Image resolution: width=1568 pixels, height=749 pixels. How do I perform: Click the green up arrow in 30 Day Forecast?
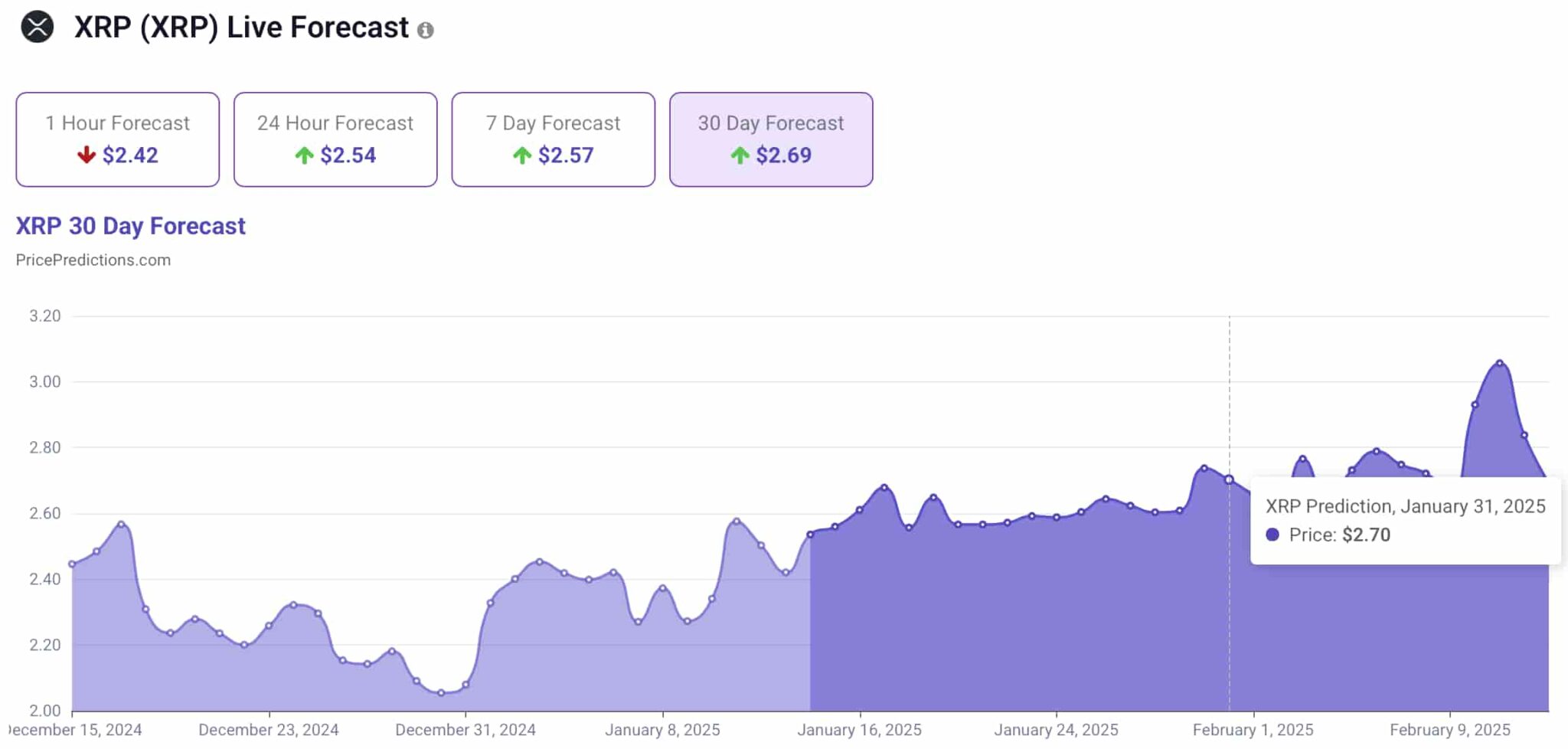point(740,155)
